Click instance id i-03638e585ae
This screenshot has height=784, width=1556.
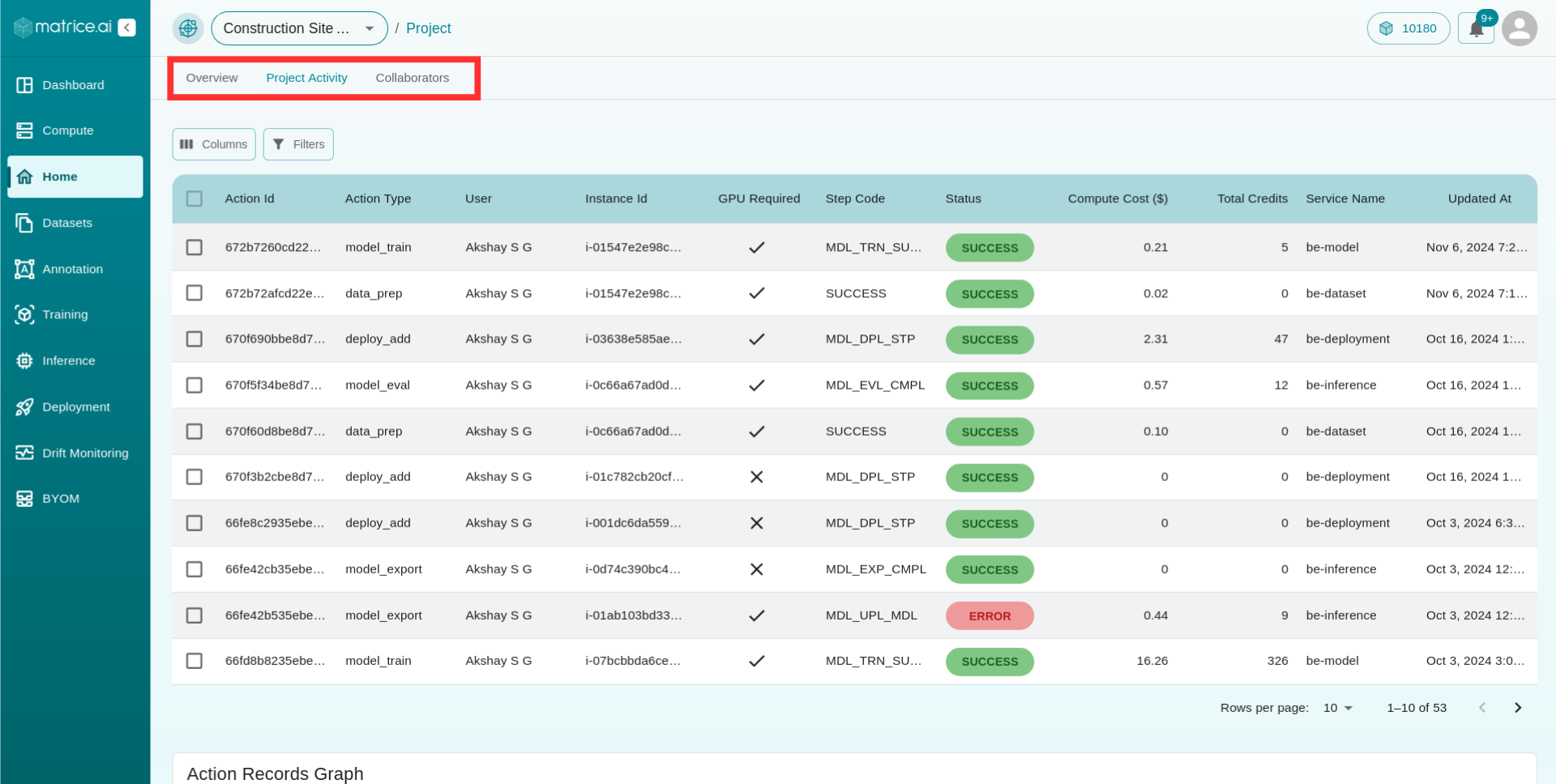click(x=634, y=339)
